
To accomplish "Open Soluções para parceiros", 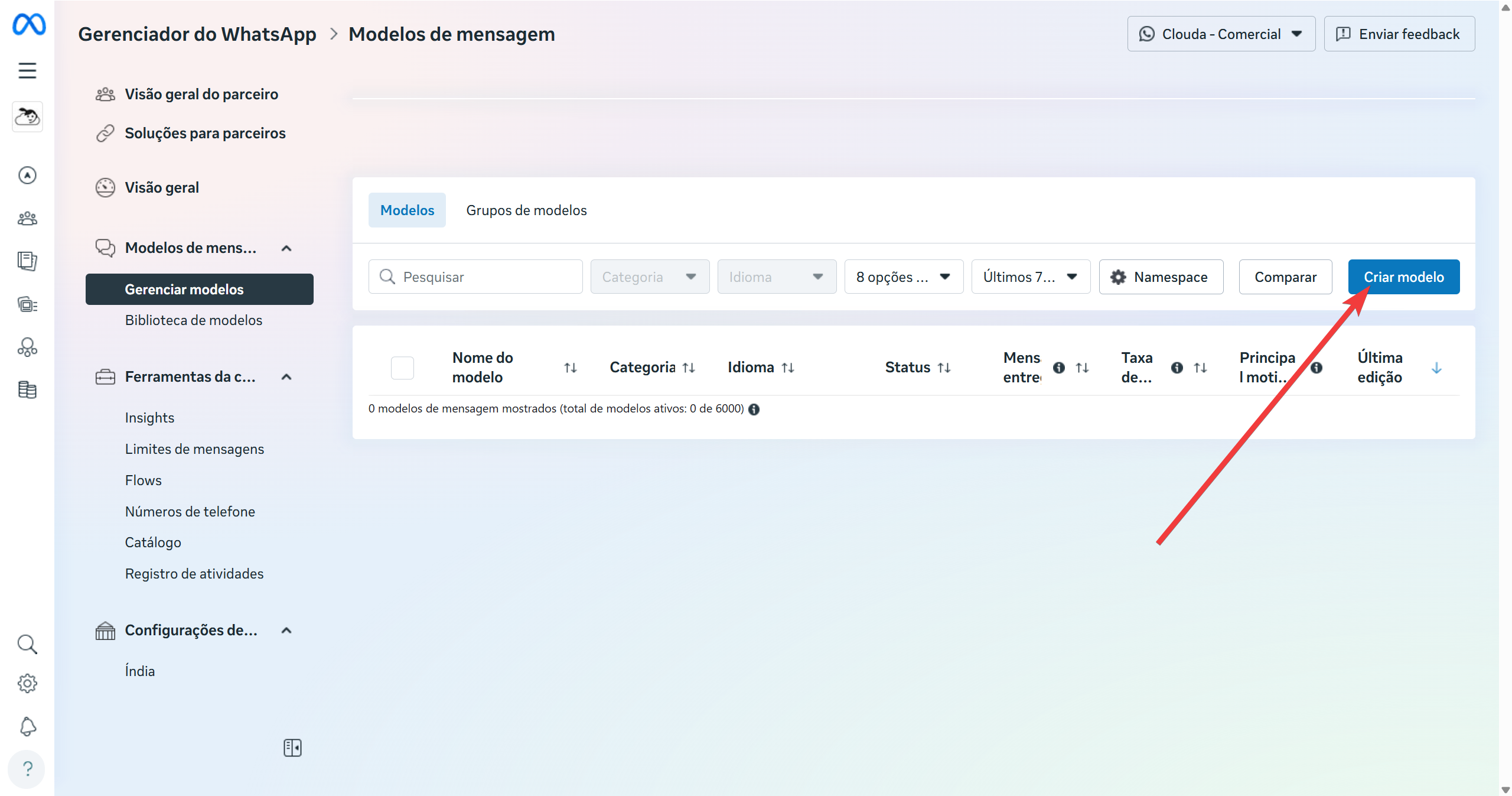I will tap(205, 133).
